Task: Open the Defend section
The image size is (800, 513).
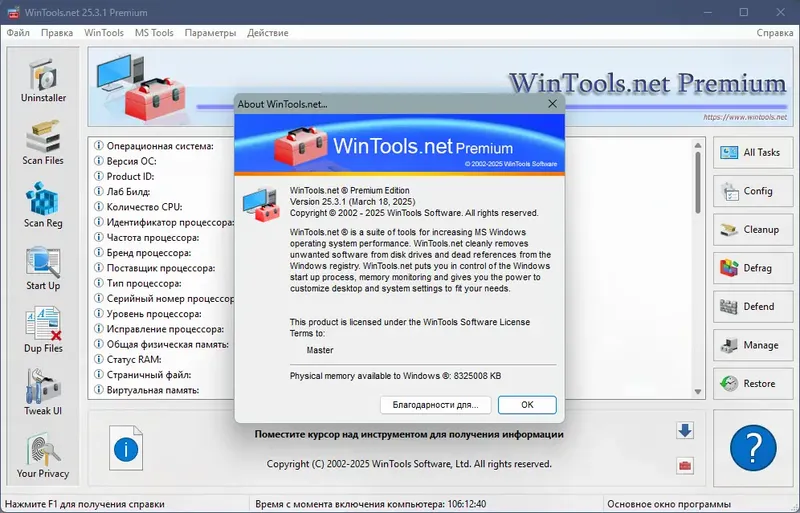Action: (753, 307)
